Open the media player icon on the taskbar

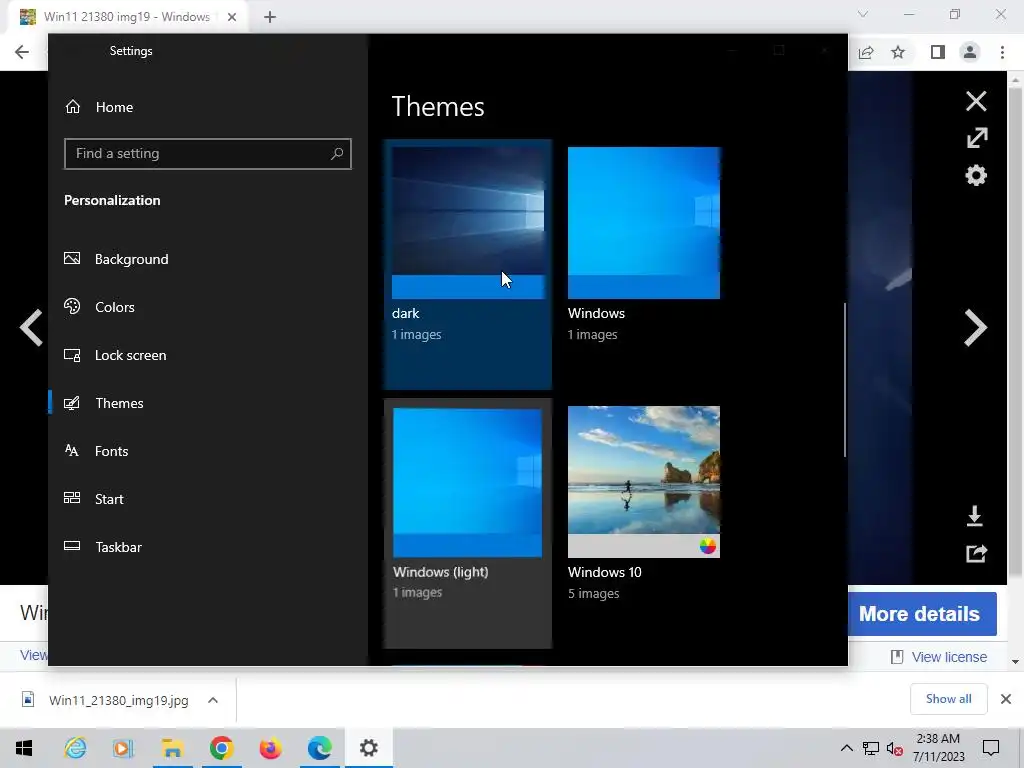[x=123, y=748]
